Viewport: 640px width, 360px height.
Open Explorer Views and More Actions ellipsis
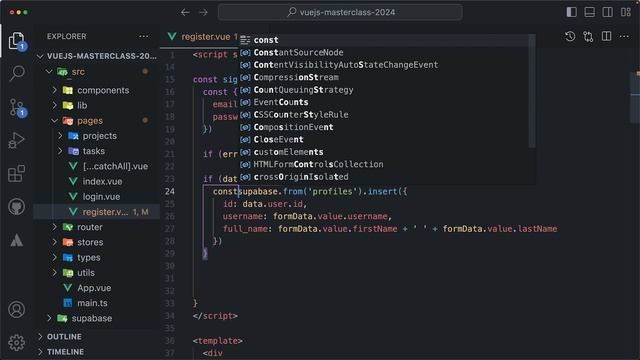click(x=144, y=36)
